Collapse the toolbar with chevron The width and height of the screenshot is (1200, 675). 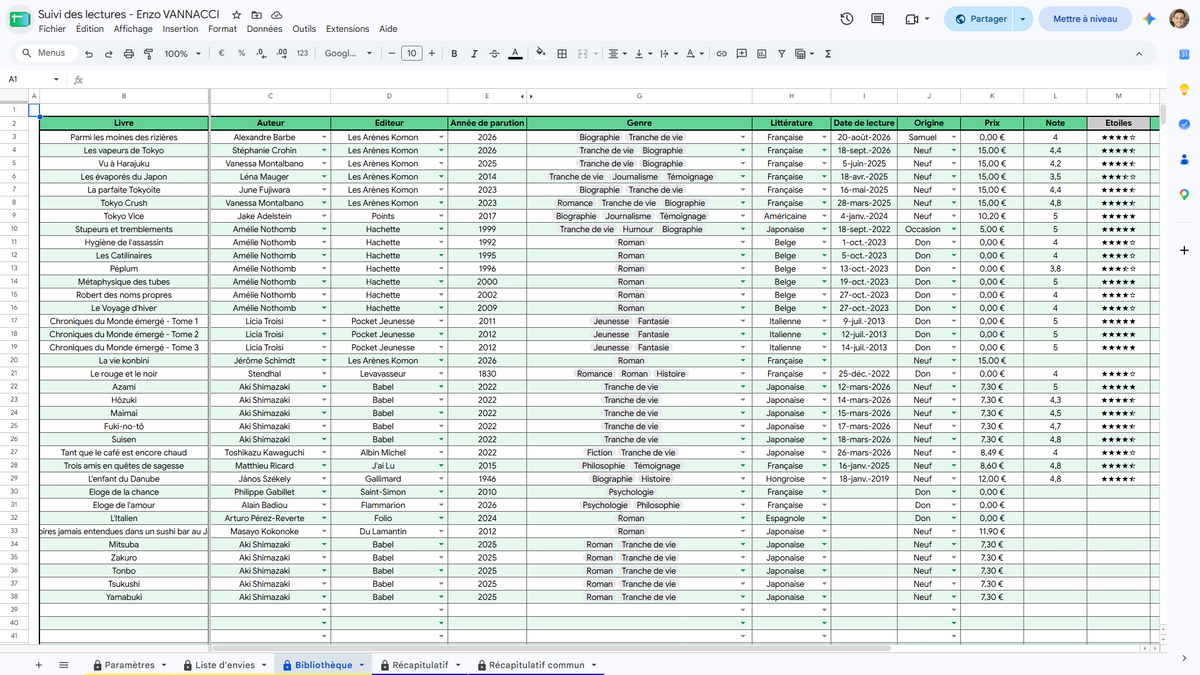tap(1140, 54)
